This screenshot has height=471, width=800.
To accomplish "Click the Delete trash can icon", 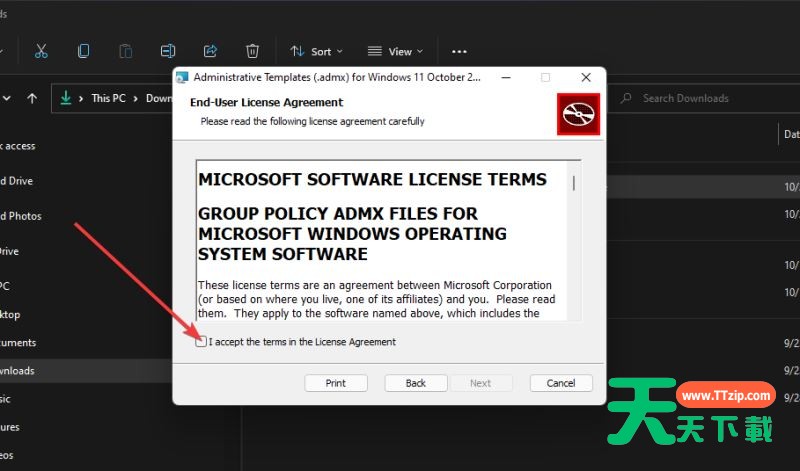I will pyautogui.click(x=253, y=51).
